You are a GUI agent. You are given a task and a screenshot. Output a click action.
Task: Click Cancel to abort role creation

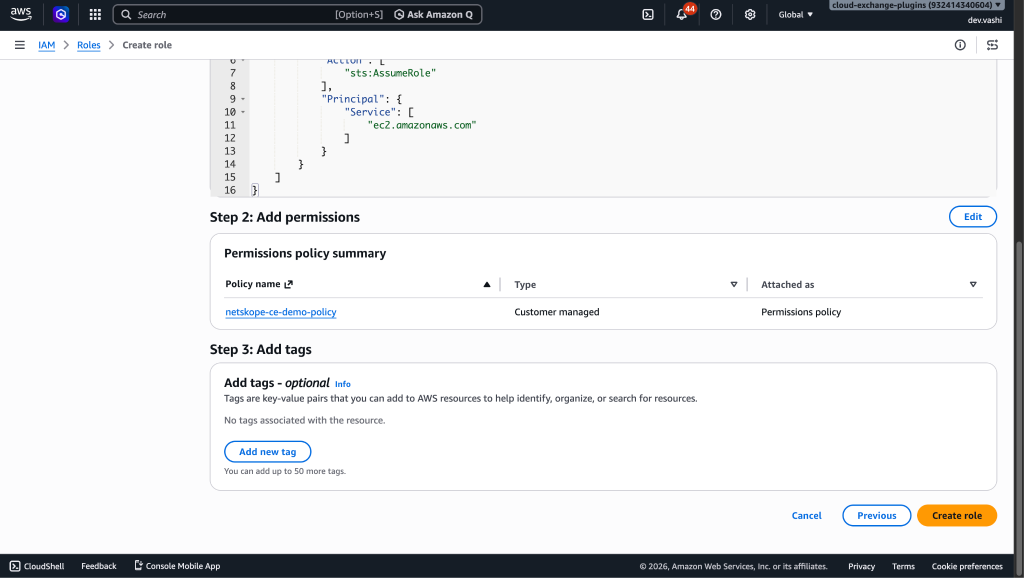[x=807, y=515]
